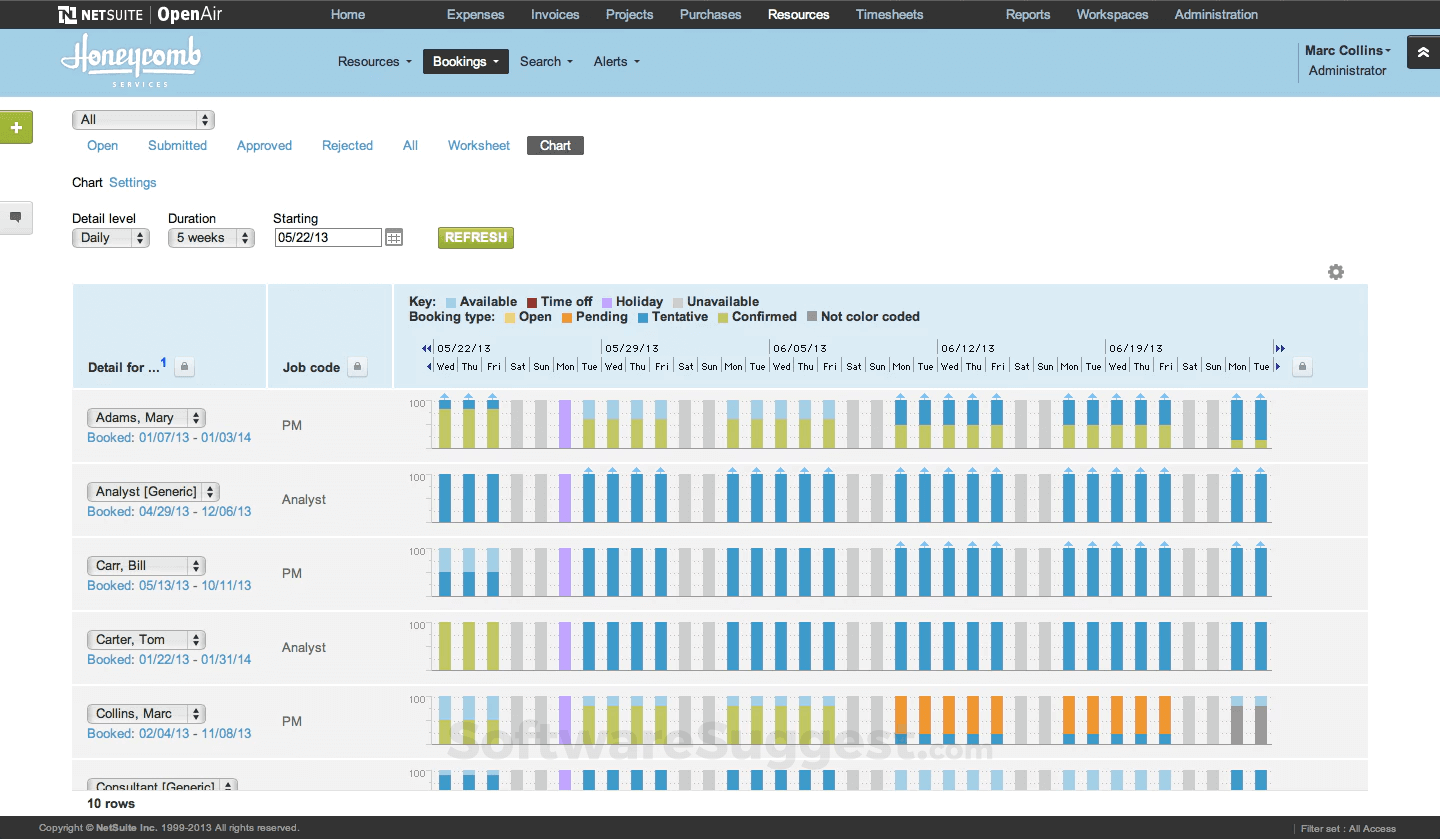Switch the booking filter from Approved to Rejected

347,145
